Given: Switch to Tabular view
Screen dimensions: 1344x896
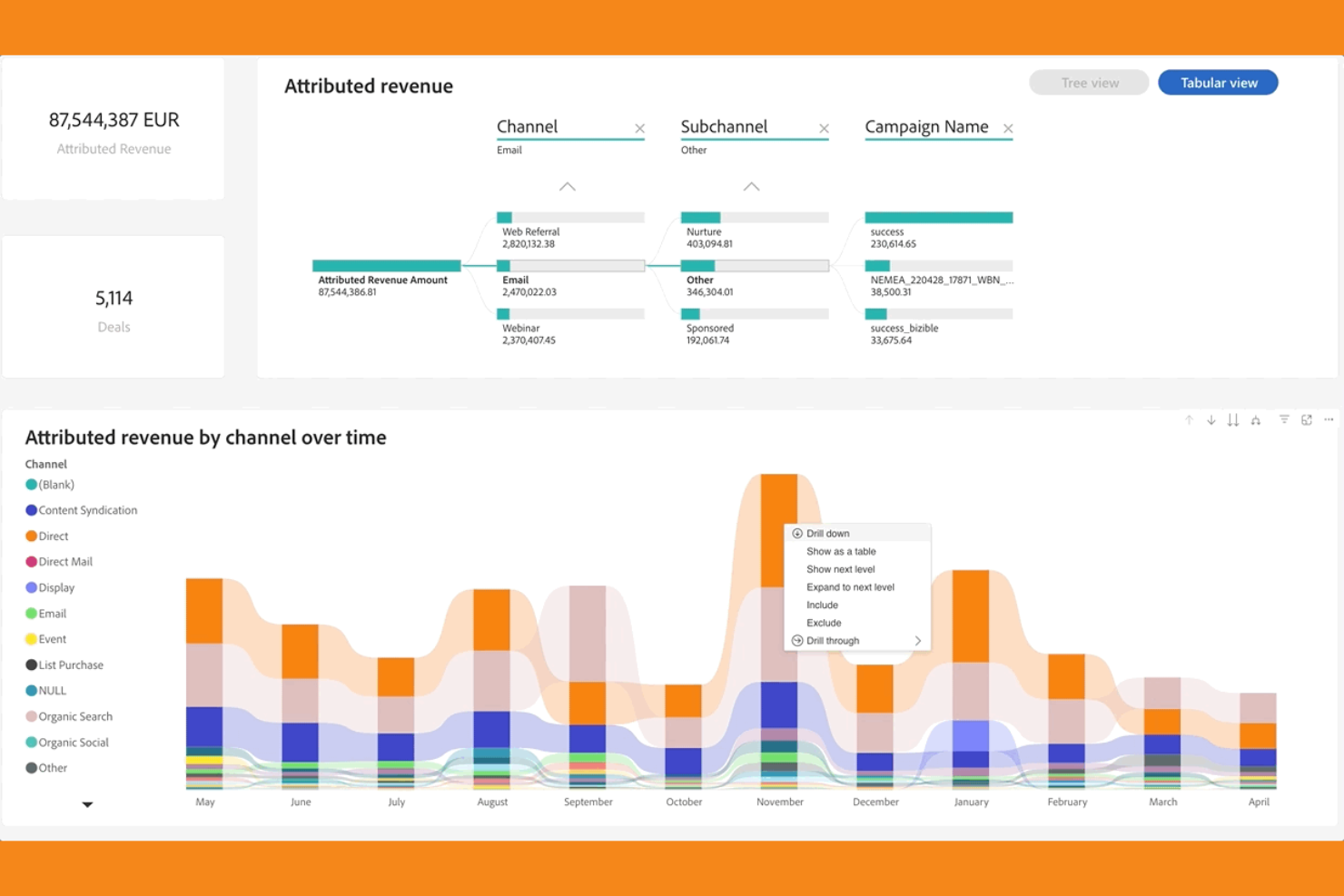Looking at the screenshot, I should (x=1218, y=83).
